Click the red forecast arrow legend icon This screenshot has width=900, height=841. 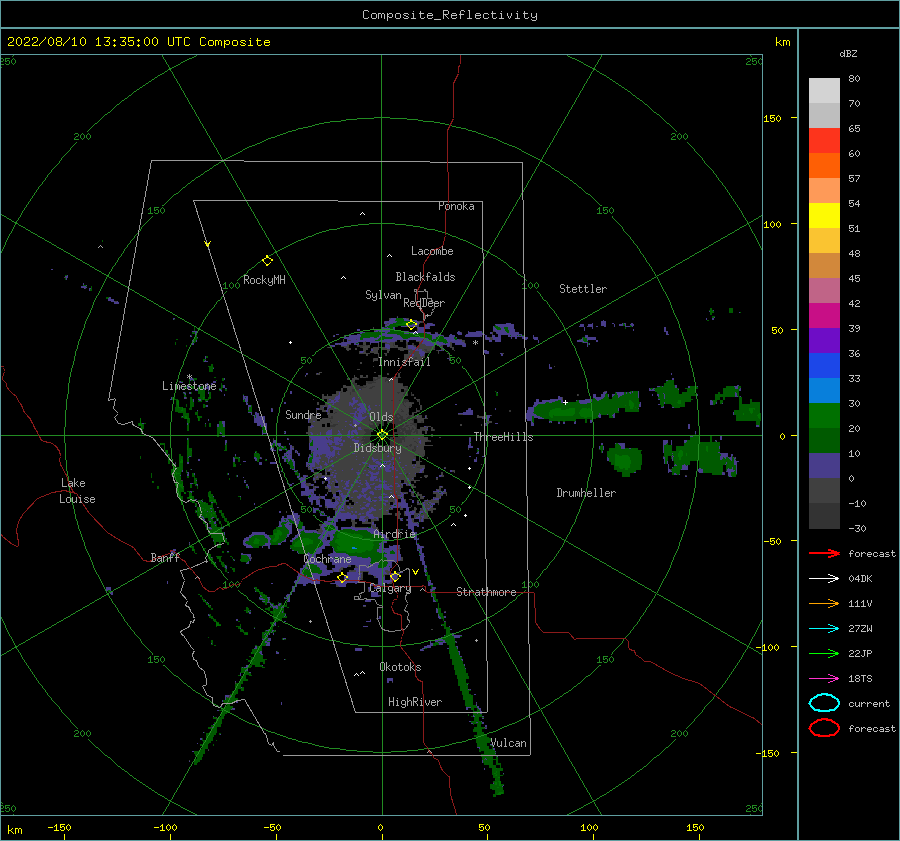824,553
